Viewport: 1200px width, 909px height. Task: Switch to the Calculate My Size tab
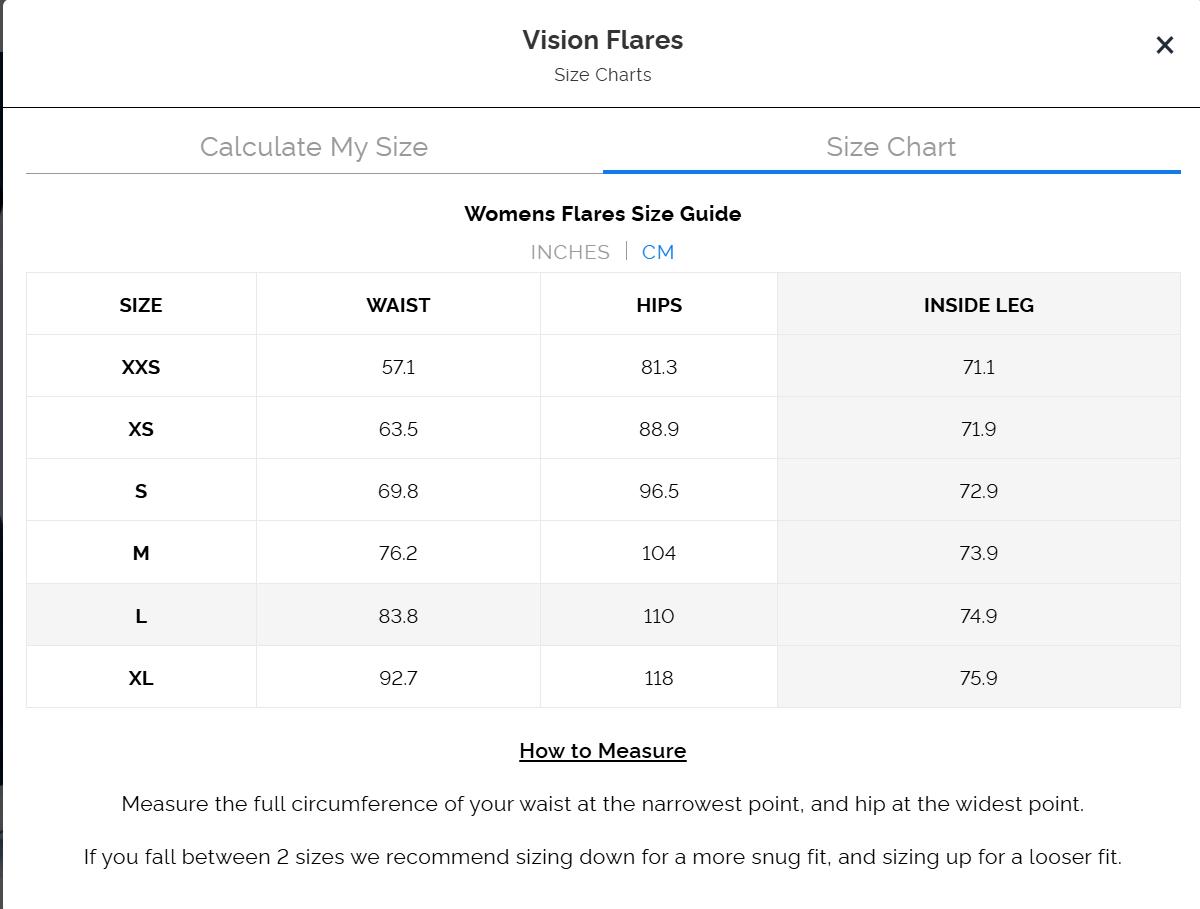(x=314, y=147)
